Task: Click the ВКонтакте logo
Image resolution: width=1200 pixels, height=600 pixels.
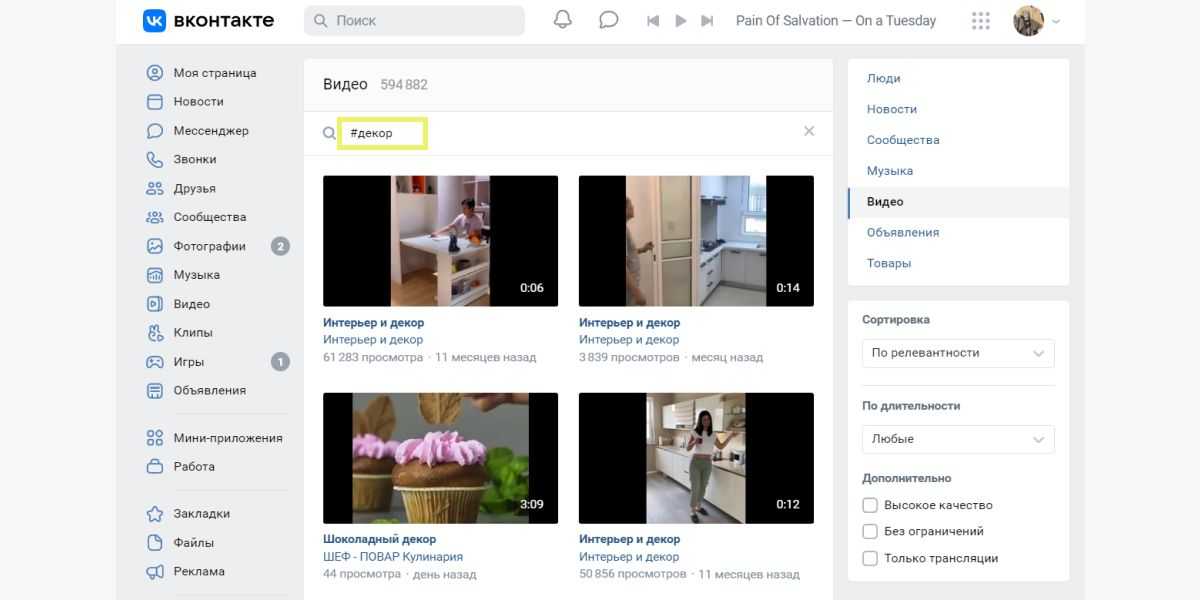Action: [x=208, y=21]
